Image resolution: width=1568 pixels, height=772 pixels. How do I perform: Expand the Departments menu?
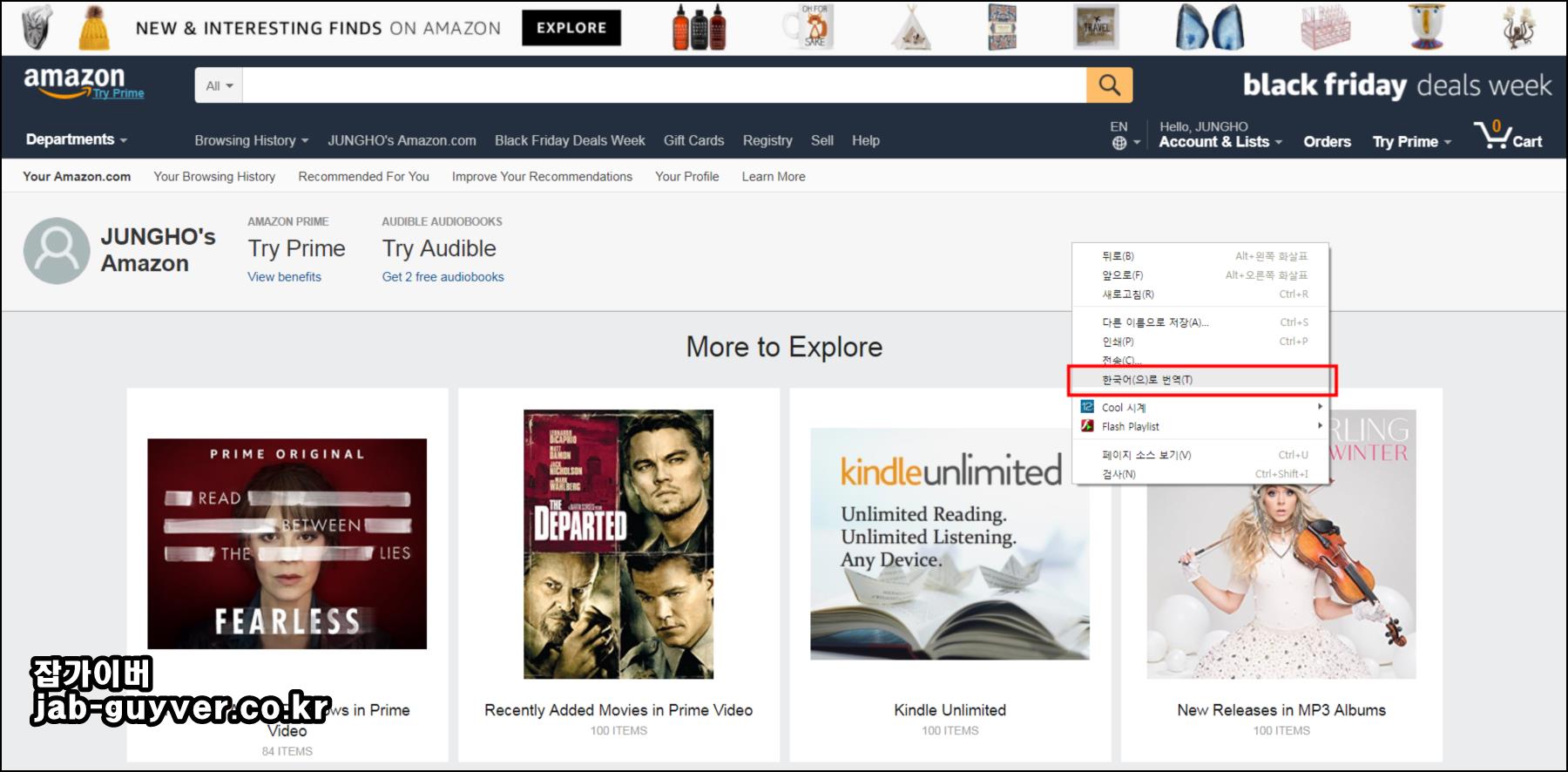pyautogui.click(x=77, y=139)
